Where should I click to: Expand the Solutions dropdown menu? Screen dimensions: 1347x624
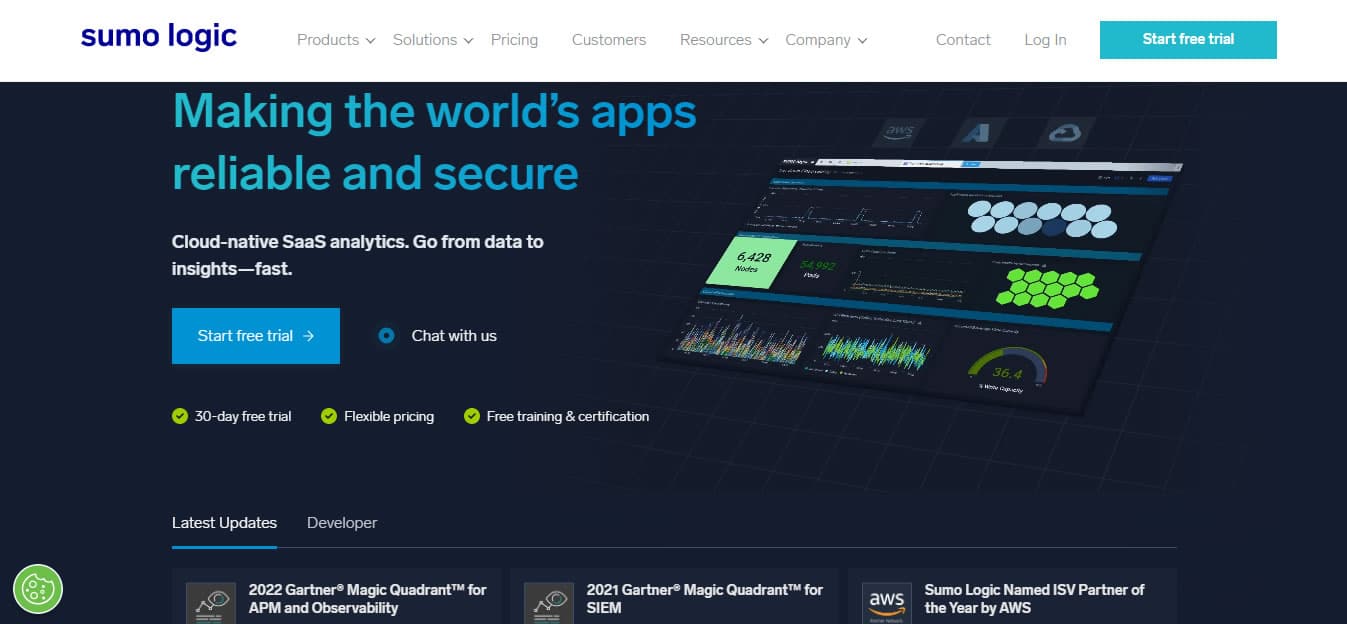(433, 40)
